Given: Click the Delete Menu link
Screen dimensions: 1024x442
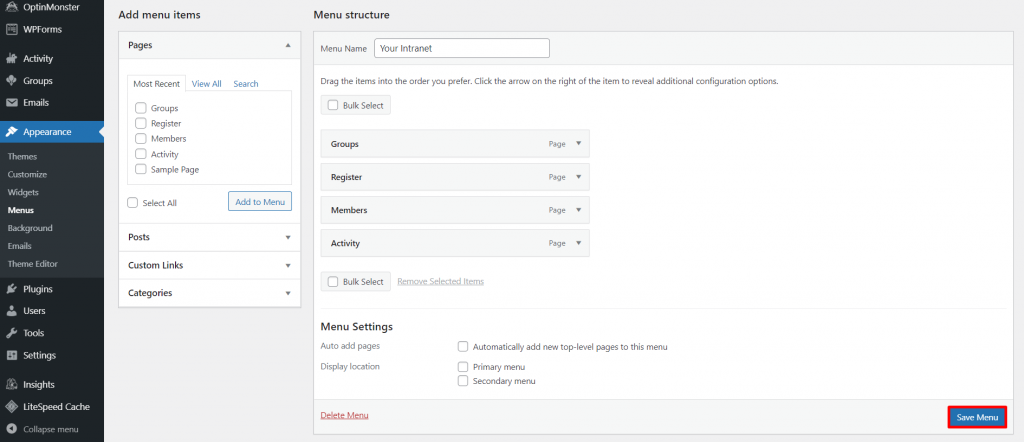Looking at the screenshot, I should point(344,415).
